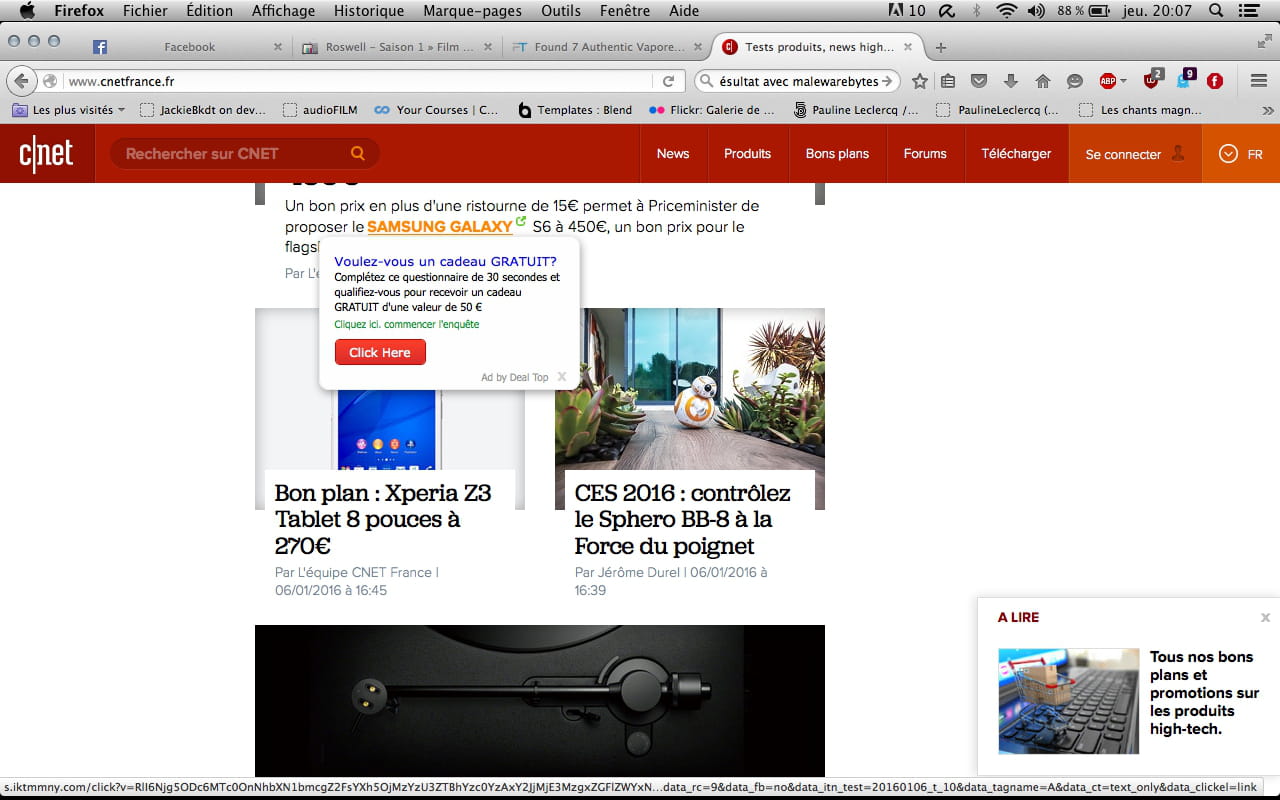1280x800 pixels.
Task: Click the turntable photo article image
Action: click(540, 701)
